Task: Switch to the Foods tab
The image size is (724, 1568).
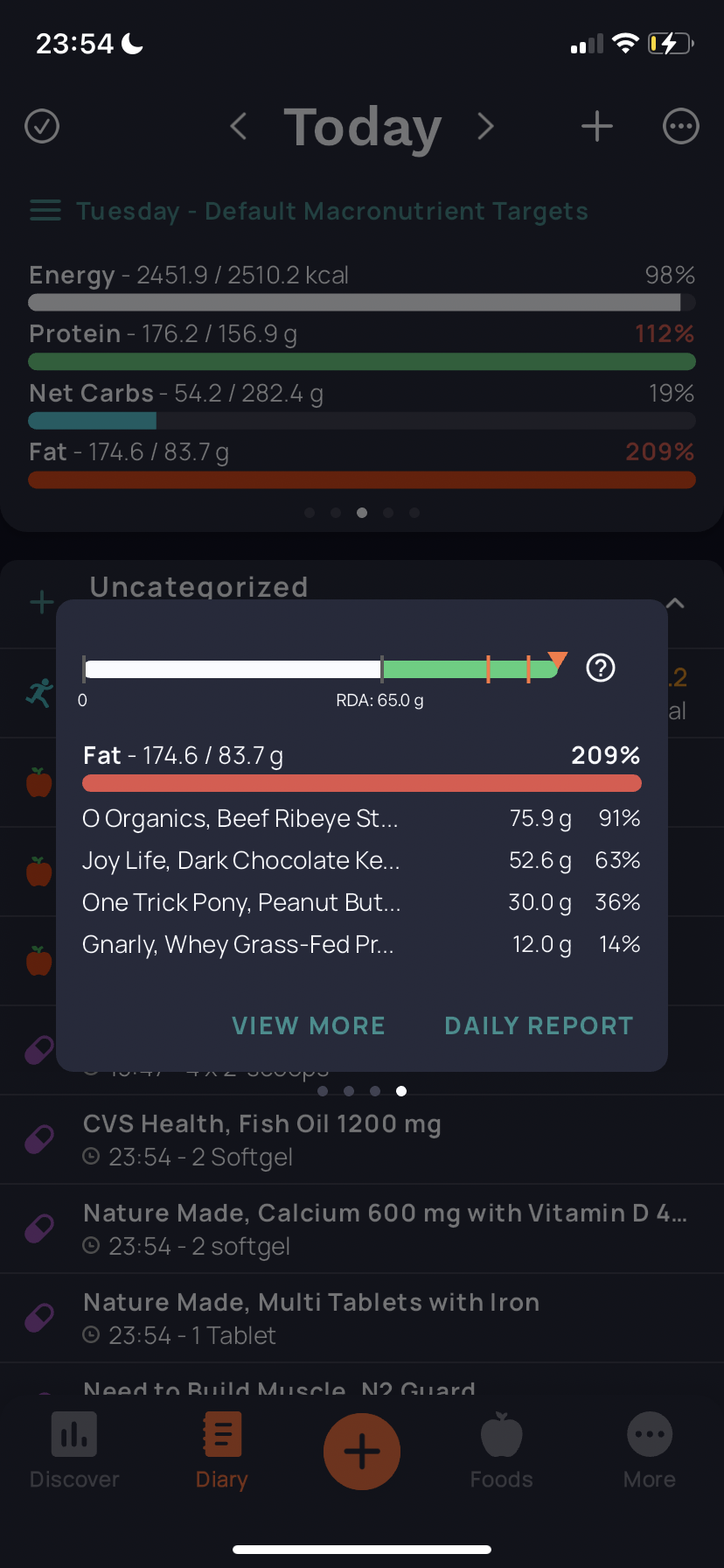Action: point(502,1451)
